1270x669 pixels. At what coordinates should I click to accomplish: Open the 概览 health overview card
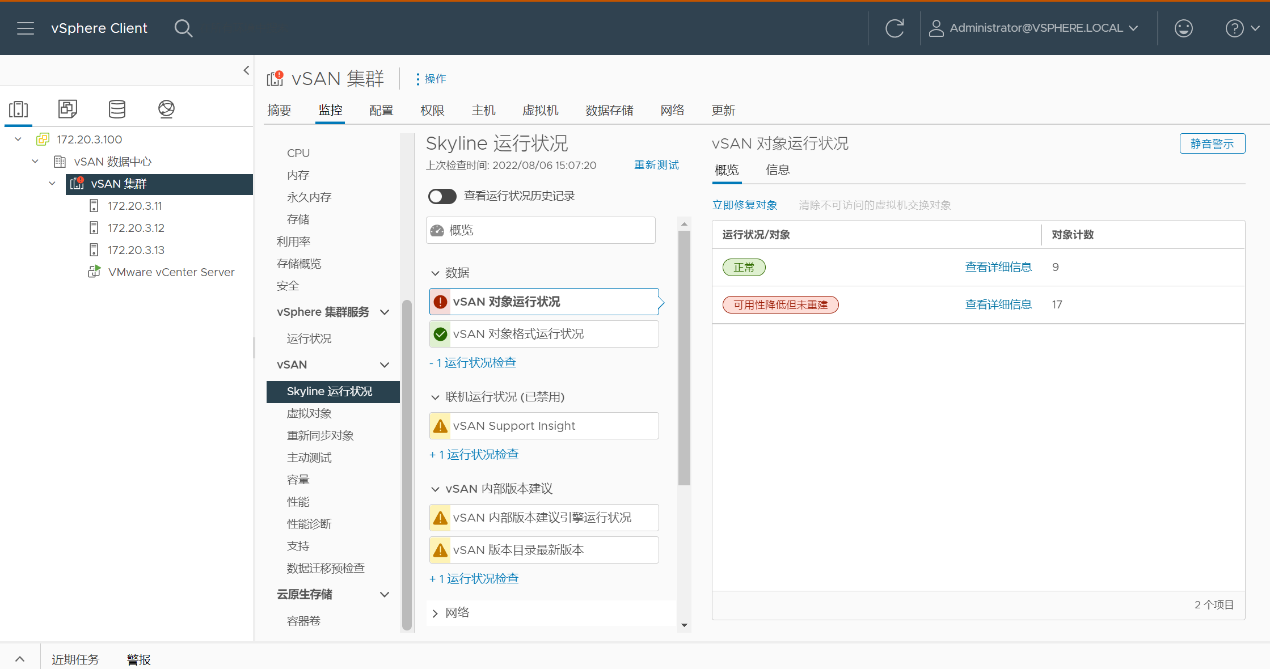tap(541, 230)
